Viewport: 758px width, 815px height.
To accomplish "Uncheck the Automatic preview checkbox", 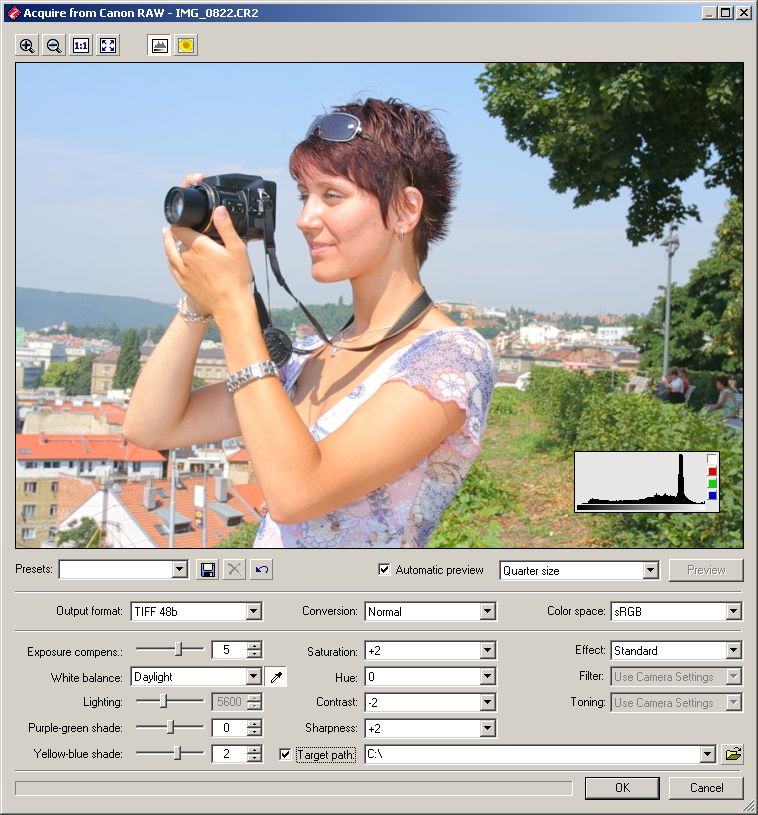I will click(384, 570).
